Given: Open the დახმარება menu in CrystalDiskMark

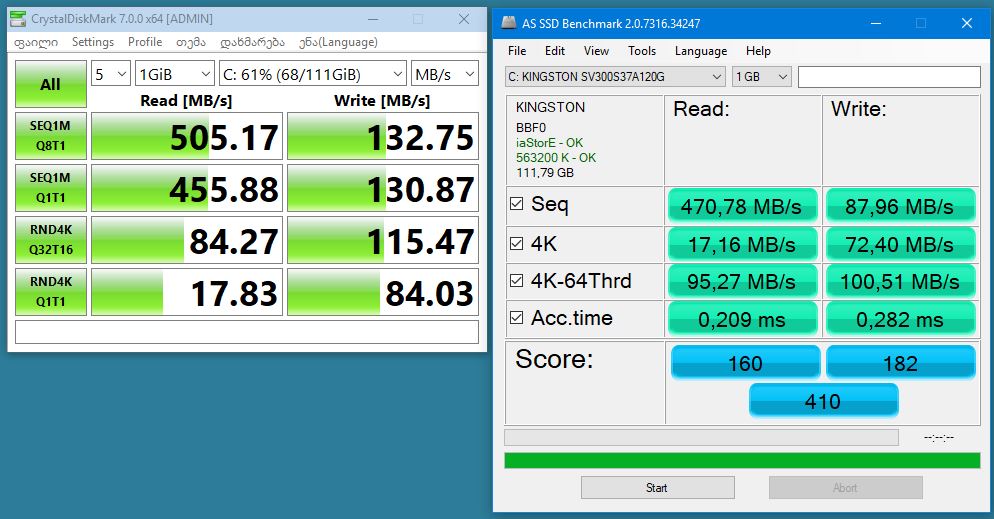Looking at the screenshot, I should pos(252,42).
